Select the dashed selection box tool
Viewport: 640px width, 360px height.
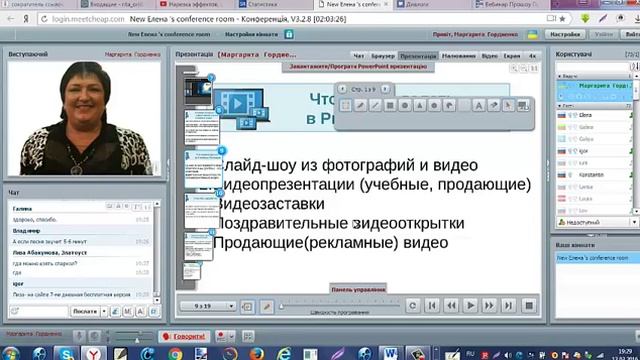345,106
